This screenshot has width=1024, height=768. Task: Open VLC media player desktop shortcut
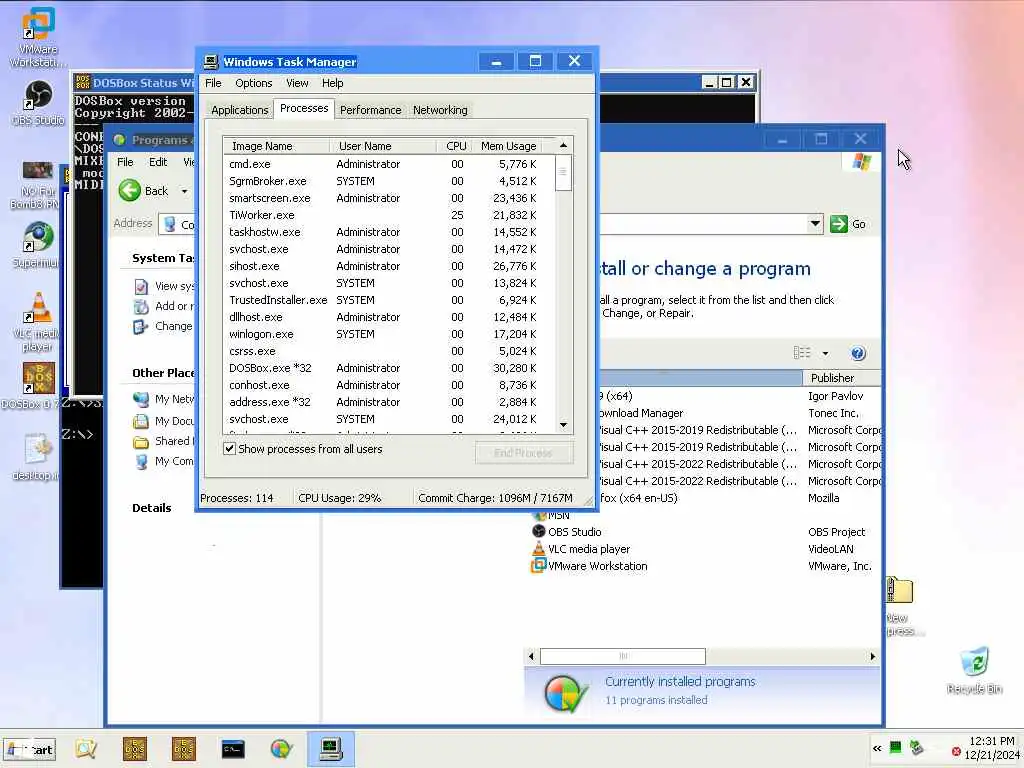(37, 321)
